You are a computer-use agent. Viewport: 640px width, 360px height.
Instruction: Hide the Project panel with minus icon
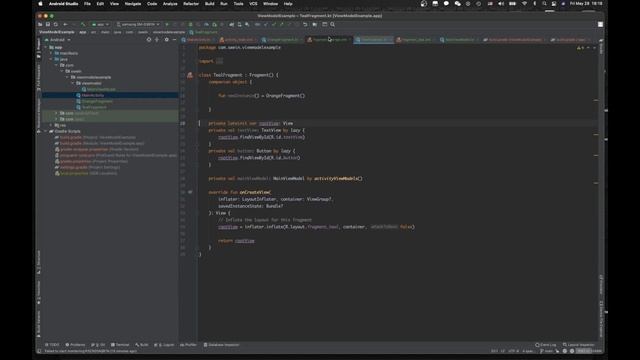(174, 40)
